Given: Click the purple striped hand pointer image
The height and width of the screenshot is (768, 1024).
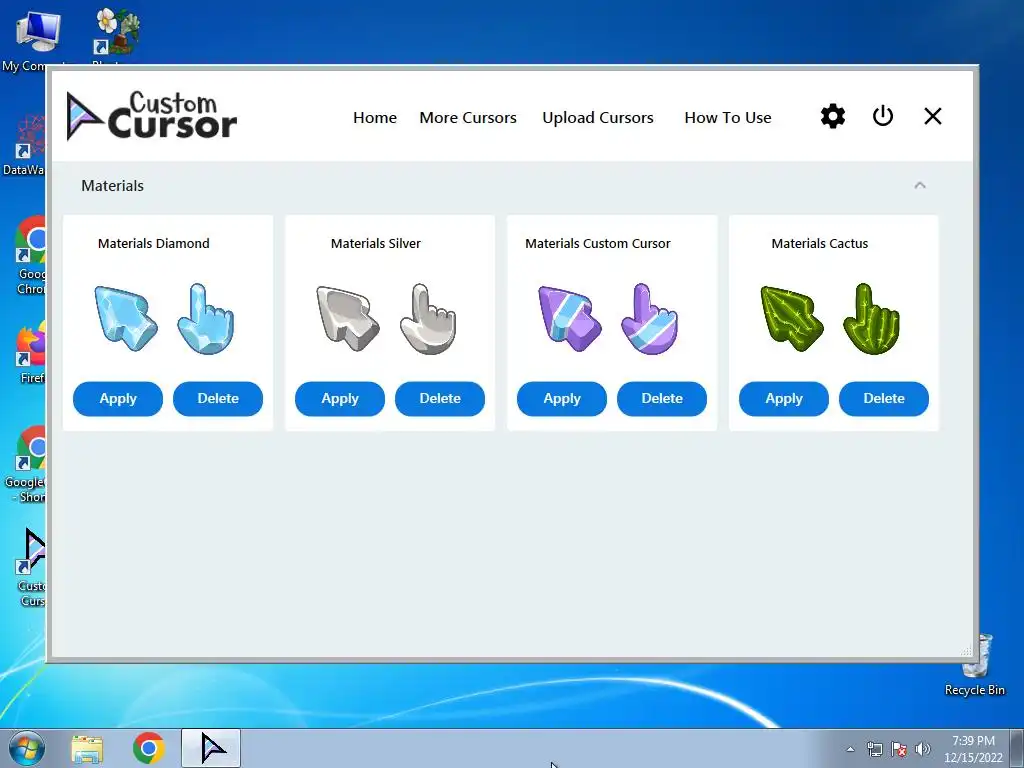Looking at the screenshot, I should point(650,319).
